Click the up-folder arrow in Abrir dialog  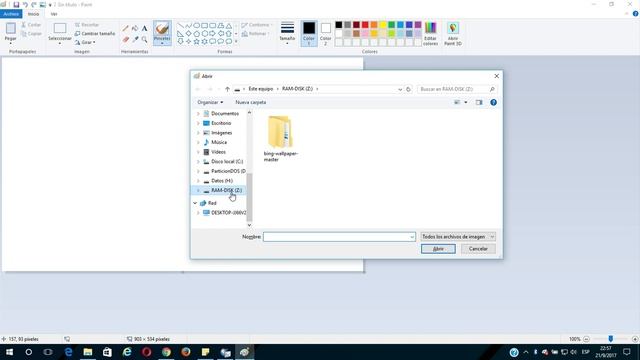tap(227, 89)
